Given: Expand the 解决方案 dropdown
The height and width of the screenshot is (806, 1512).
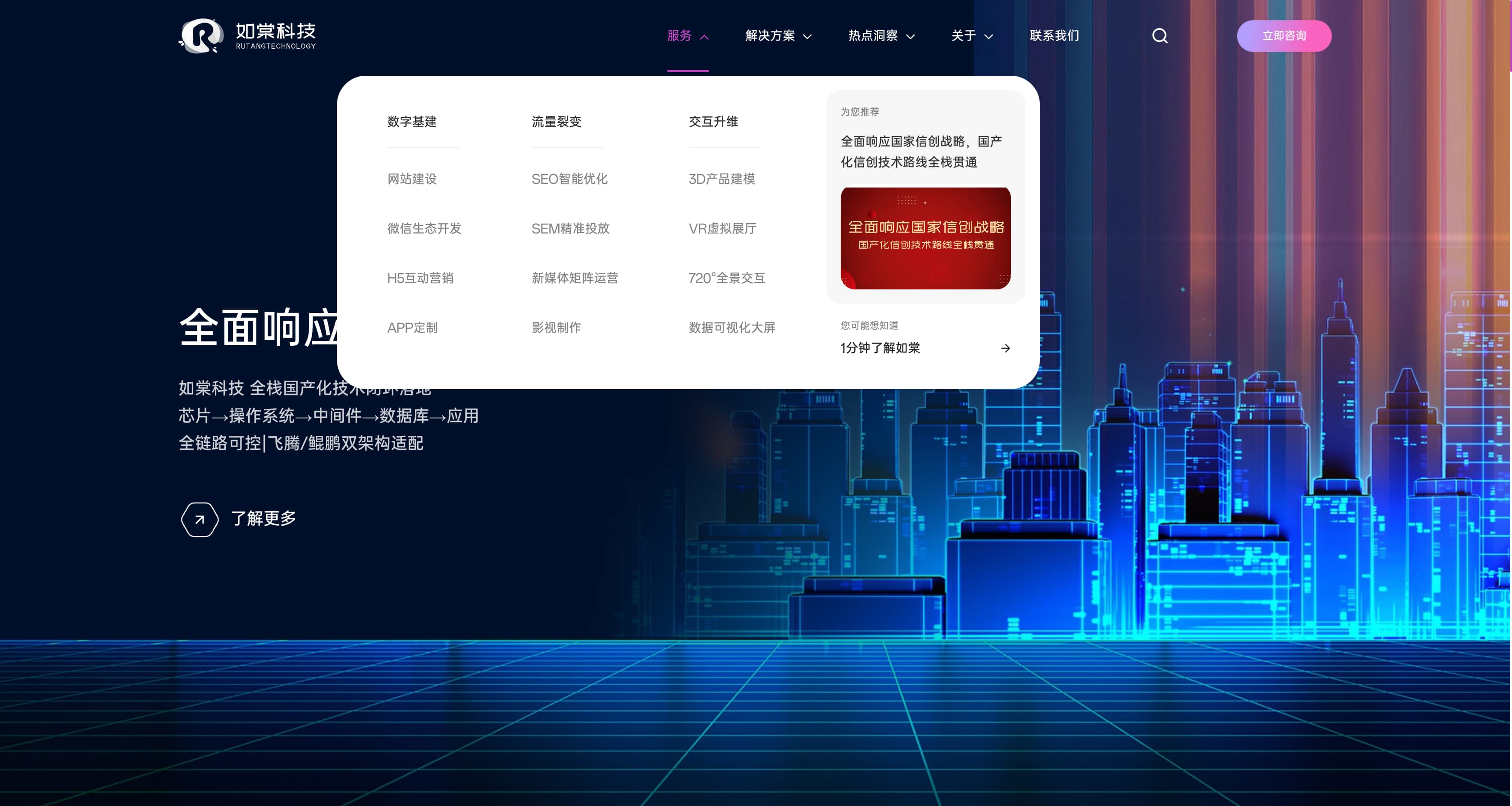Looking at the screenshot, I should coord(778,36).
